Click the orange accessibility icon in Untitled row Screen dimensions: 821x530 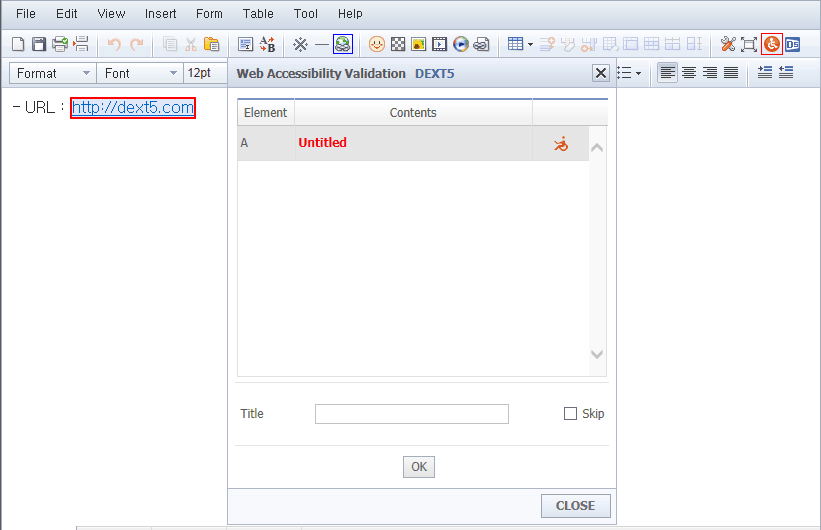pos(561,143)
